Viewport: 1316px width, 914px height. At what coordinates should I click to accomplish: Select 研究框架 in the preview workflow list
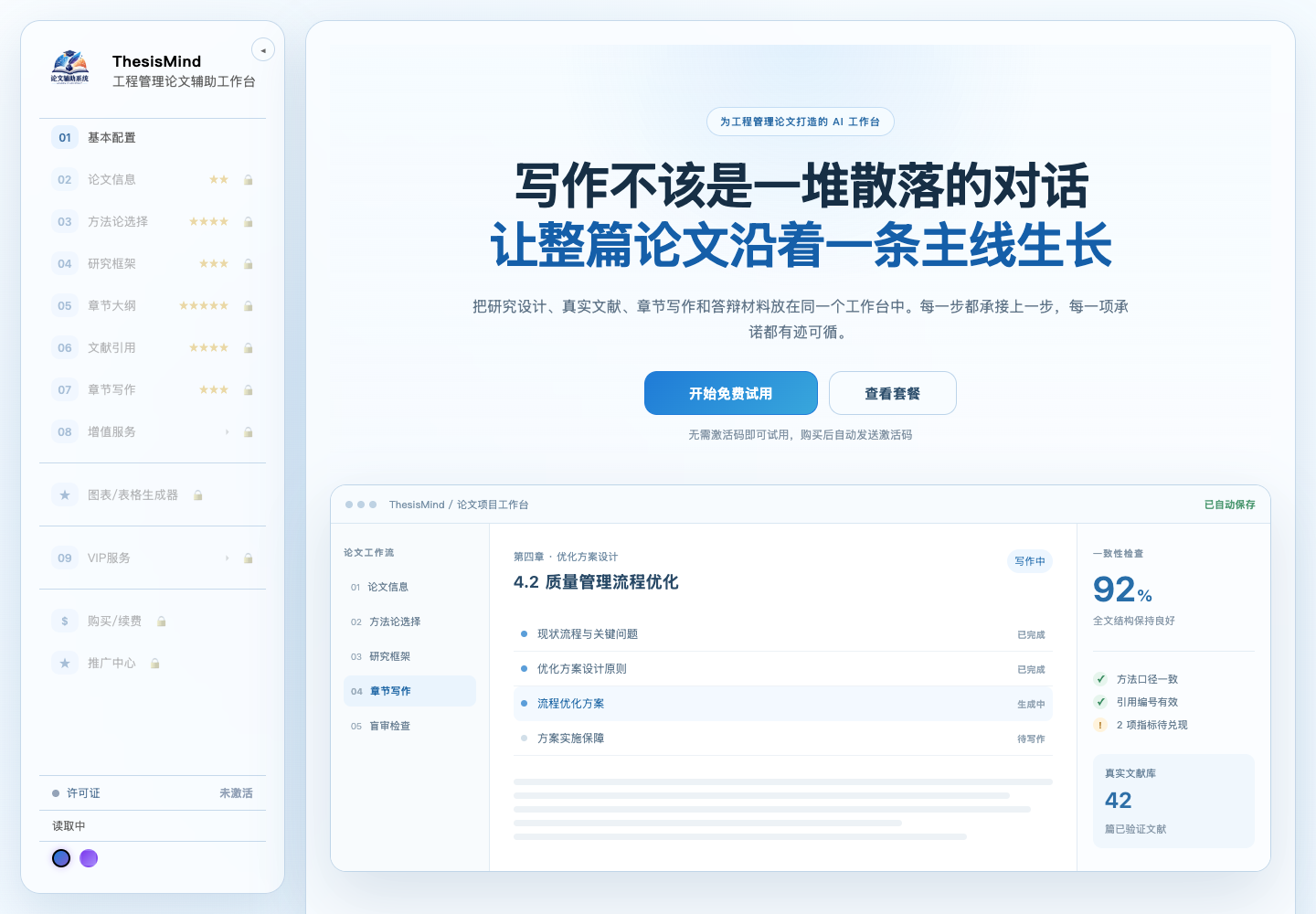coord(409,656)
